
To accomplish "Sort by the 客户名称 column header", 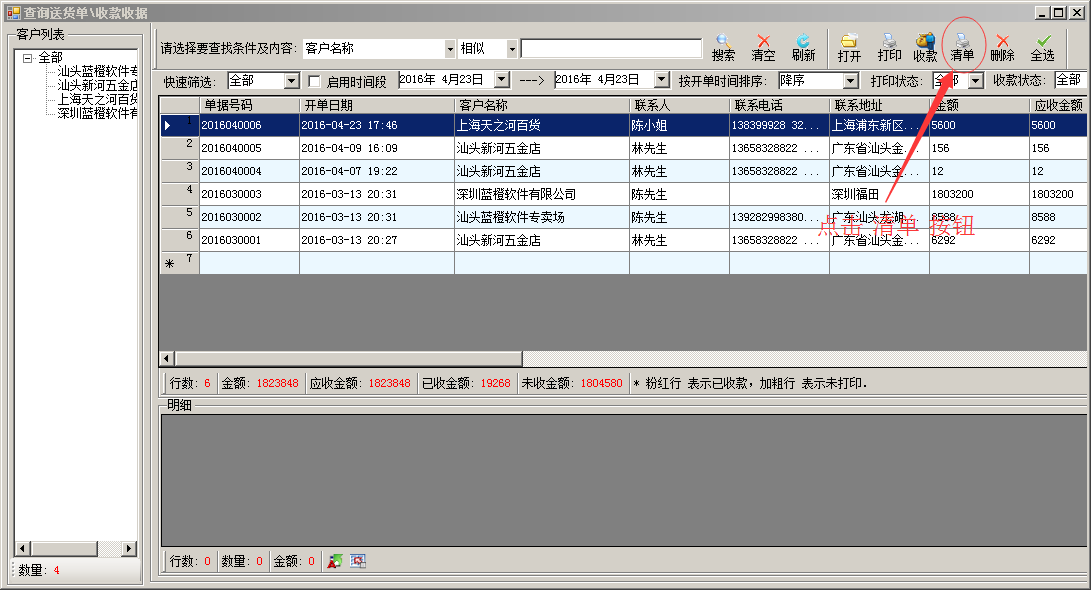I will tap(541, 105).
